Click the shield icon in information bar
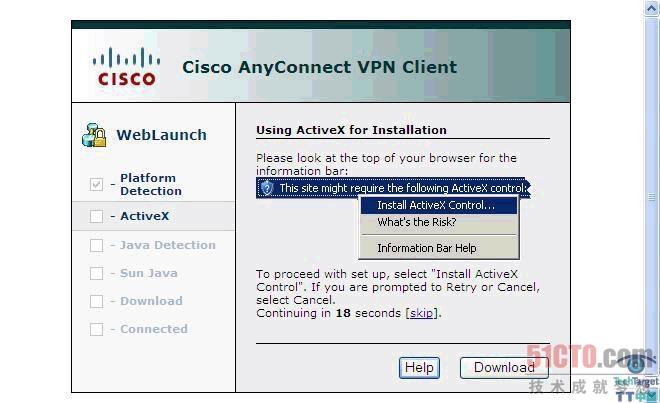Image resolution: width=660 pixels, height=403 pixels. pyautogui.click(x=267, y=188)
